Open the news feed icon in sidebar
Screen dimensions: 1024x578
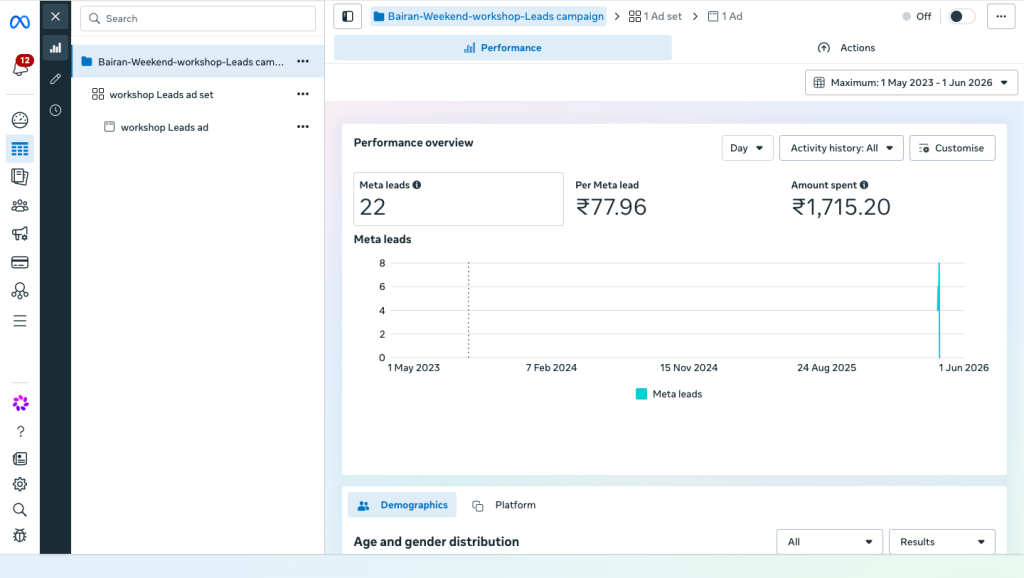click(20, 458)
